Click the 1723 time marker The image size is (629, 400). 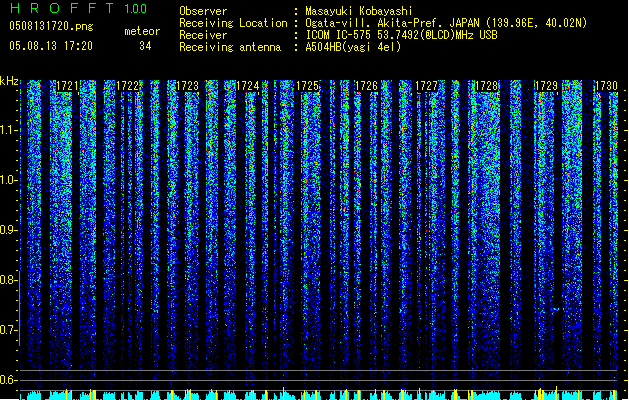[187, 86]
